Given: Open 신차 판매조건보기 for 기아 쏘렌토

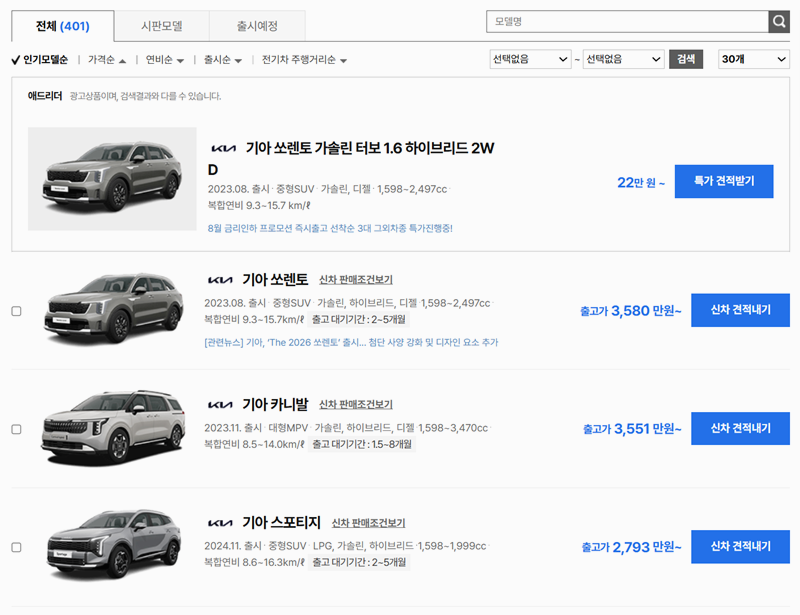Looking at the screenshot, I should [x=356, y=280].
